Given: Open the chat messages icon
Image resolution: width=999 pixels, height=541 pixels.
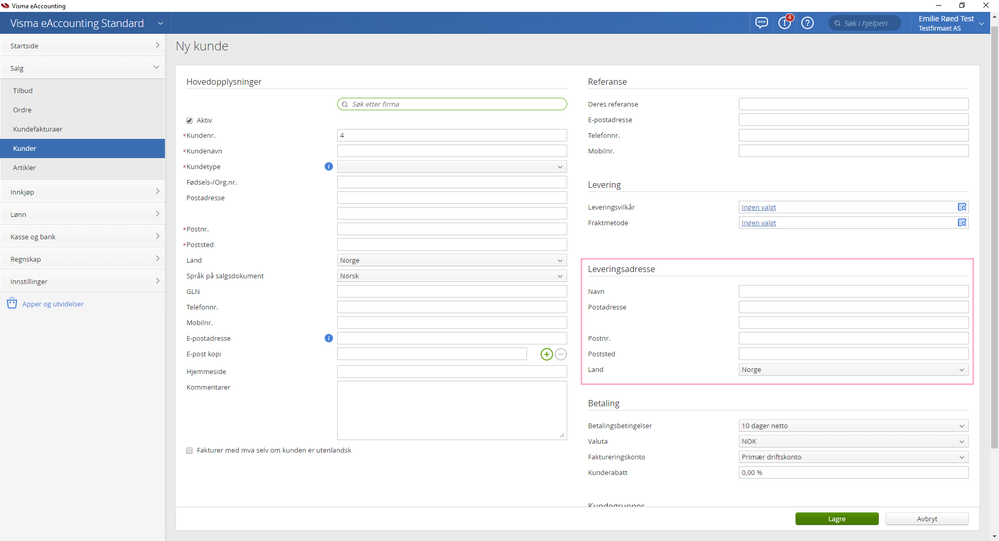Looking at the screenshot, I should coord(761,23).
